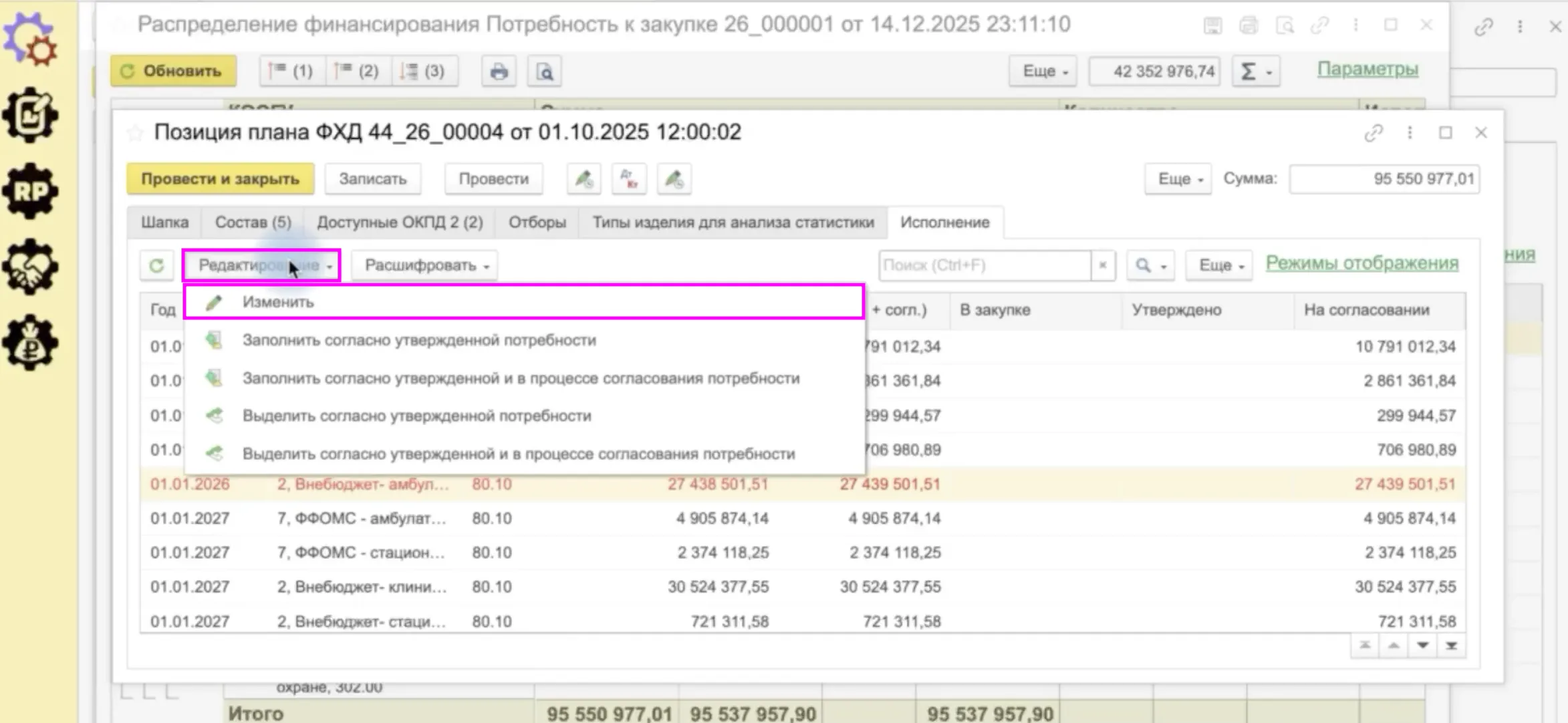Click last green pen icon in document toolbar
Screen dimensions: 1568x723
(674, 179)
